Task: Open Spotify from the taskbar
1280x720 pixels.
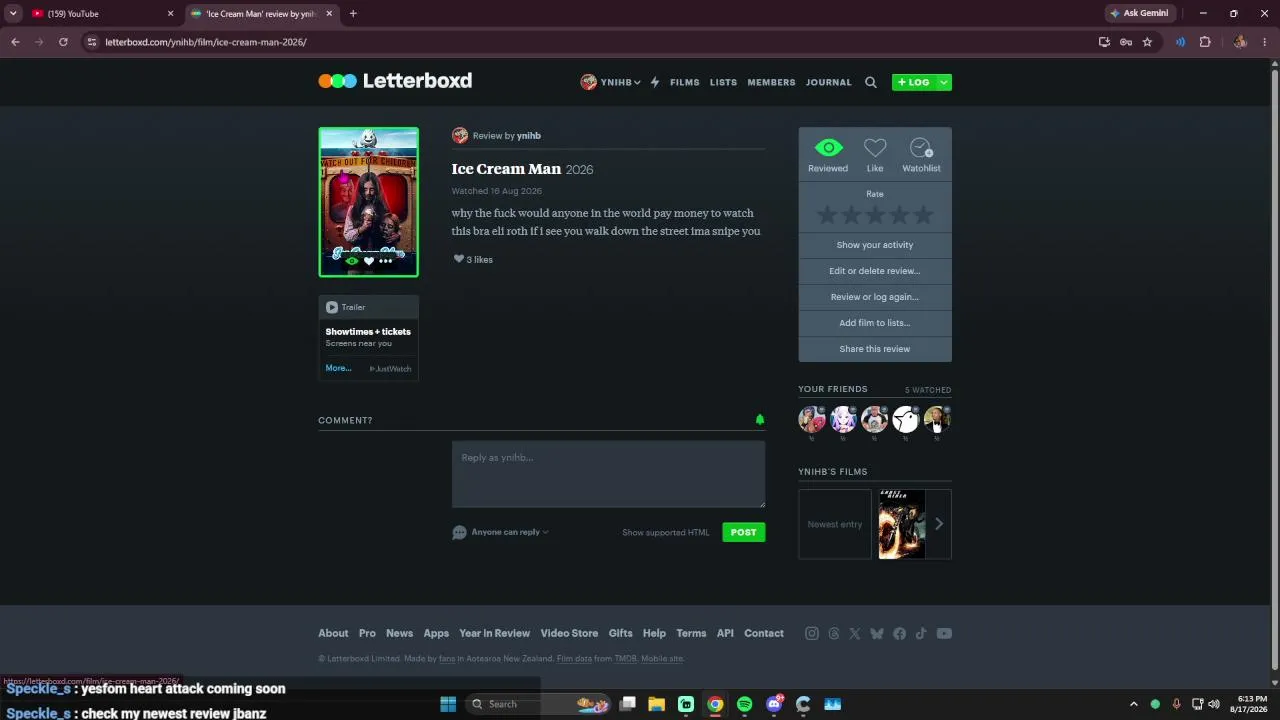Action: pyautogui.click(x=744, y=704)
